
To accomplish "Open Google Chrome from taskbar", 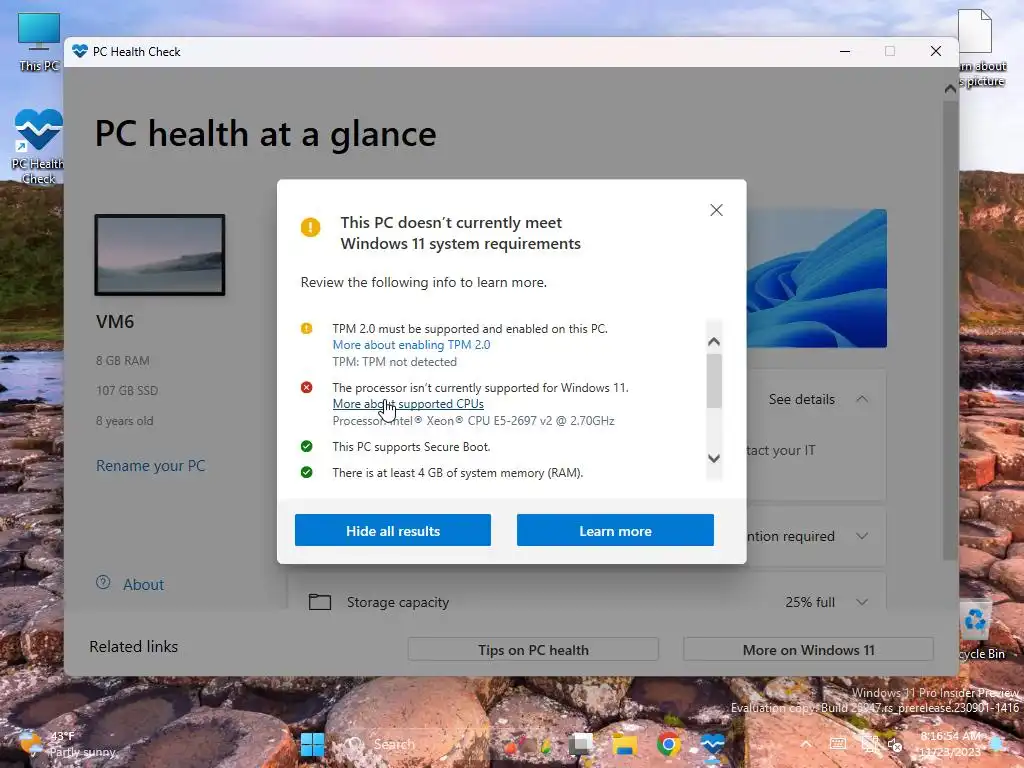I will click(669, 744).
